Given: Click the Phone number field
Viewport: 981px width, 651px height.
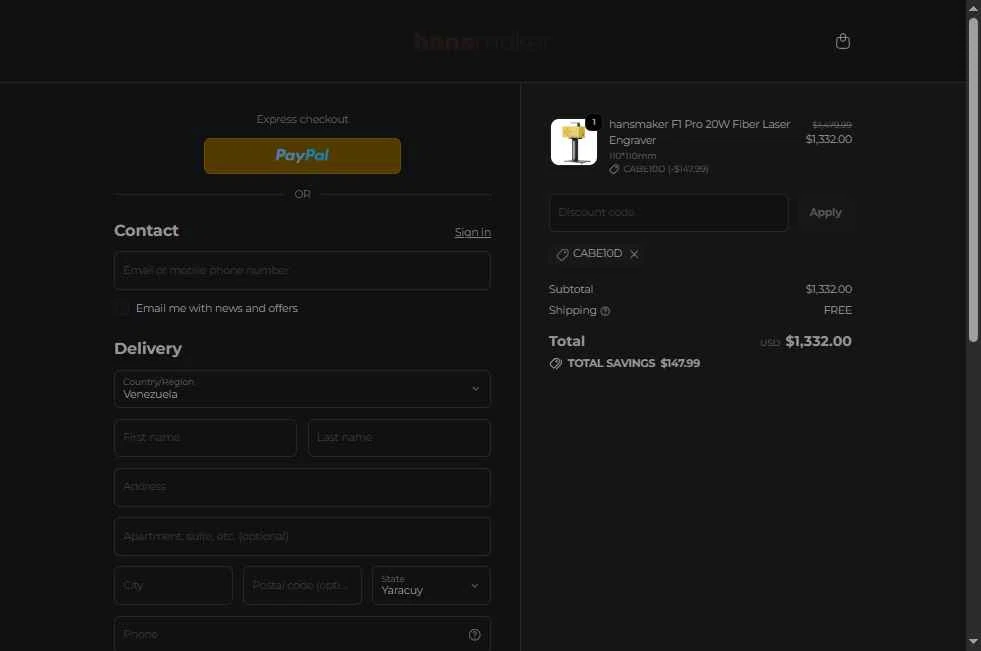Looking at the screenshot, I should [x=302, y=634].
